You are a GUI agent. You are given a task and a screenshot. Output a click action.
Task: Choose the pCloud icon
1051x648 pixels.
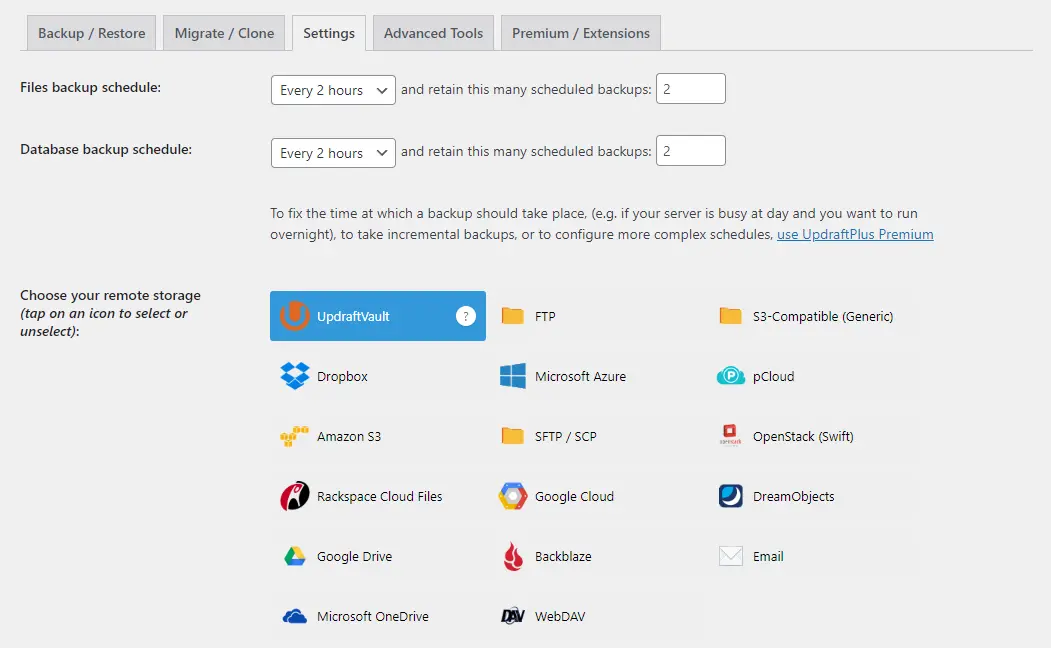click(x=731, y=376)
